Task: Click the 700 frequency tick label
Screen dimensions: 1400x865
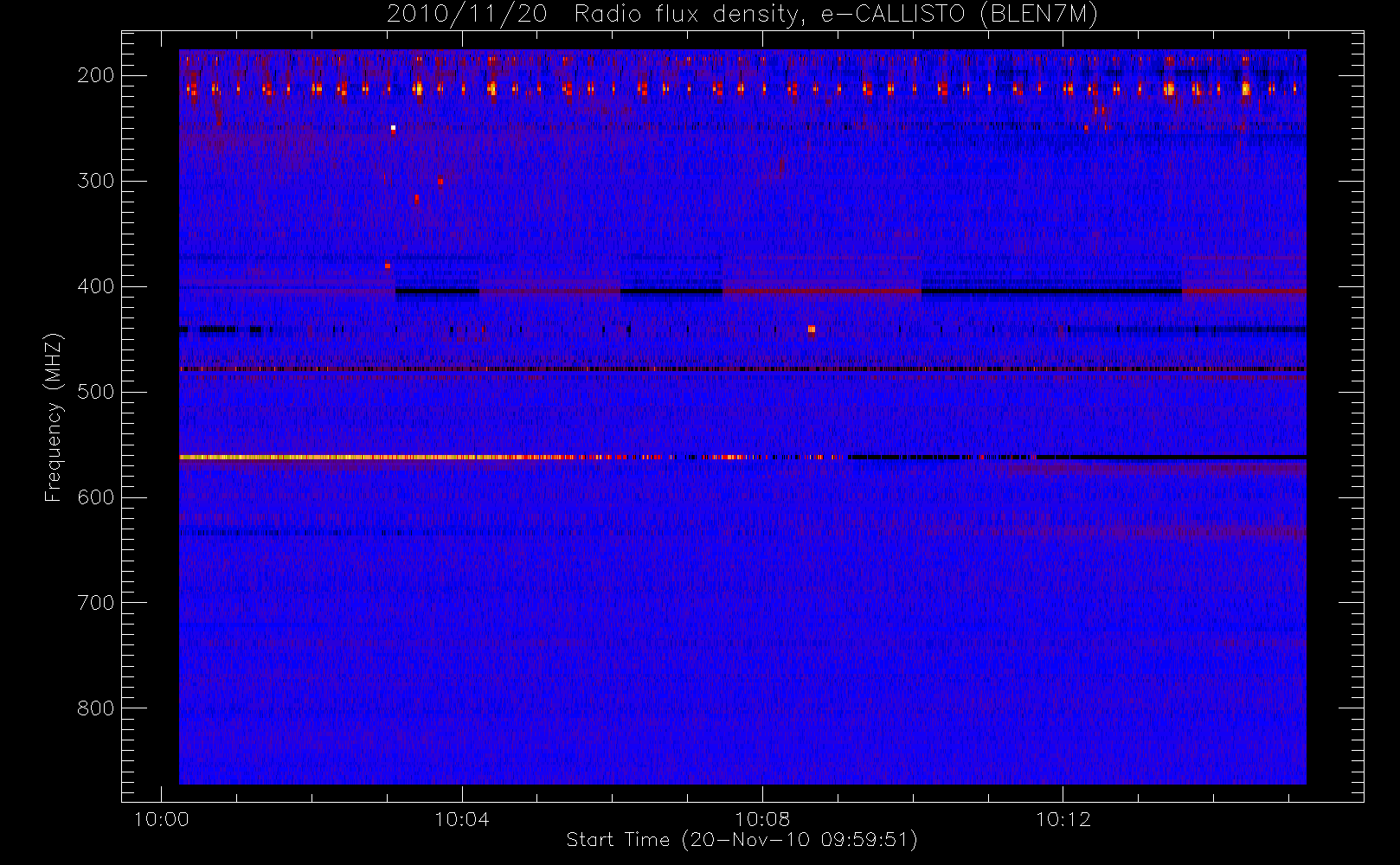Action: pos(96,603)
